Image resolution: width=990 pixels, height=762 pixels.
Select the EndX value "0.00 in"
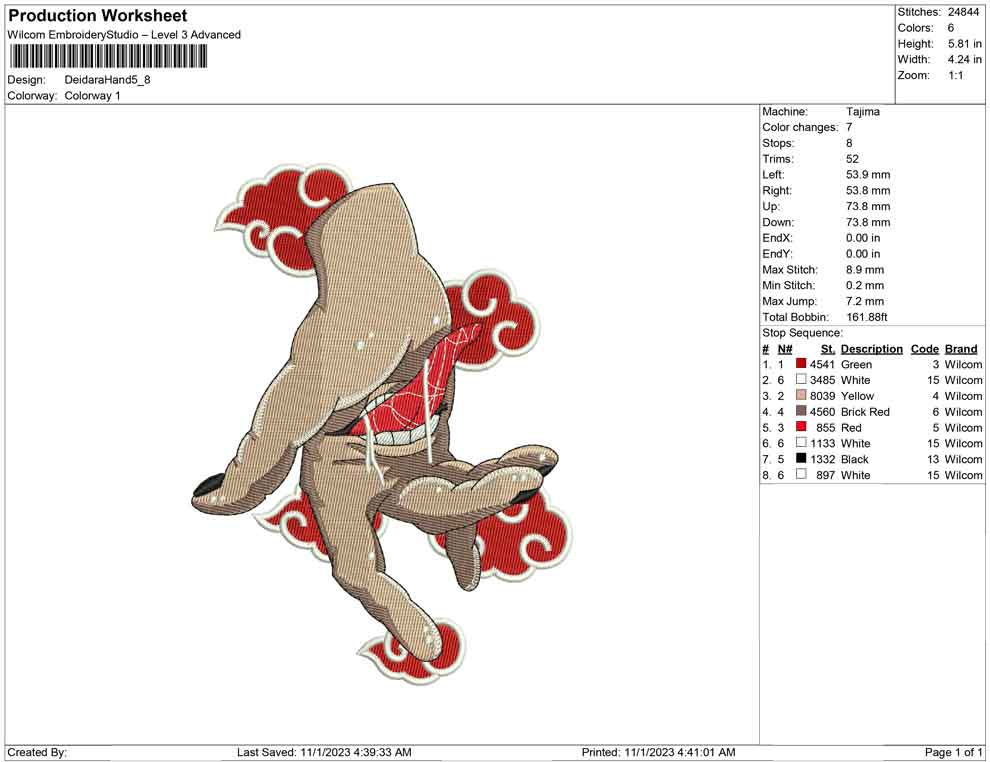click(863, 238)
